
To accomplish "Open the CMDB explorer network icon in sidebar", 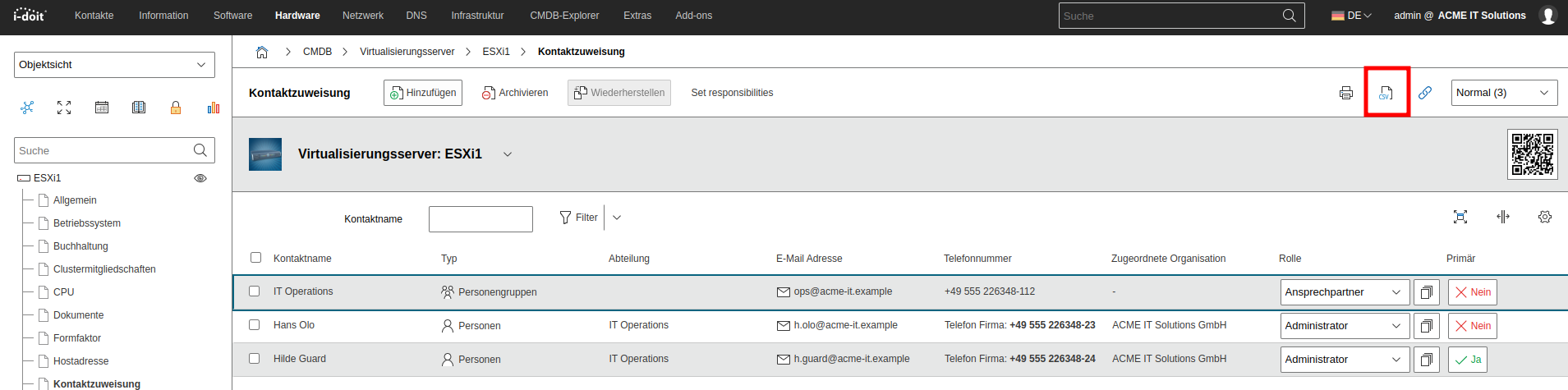I will [27, 108].
